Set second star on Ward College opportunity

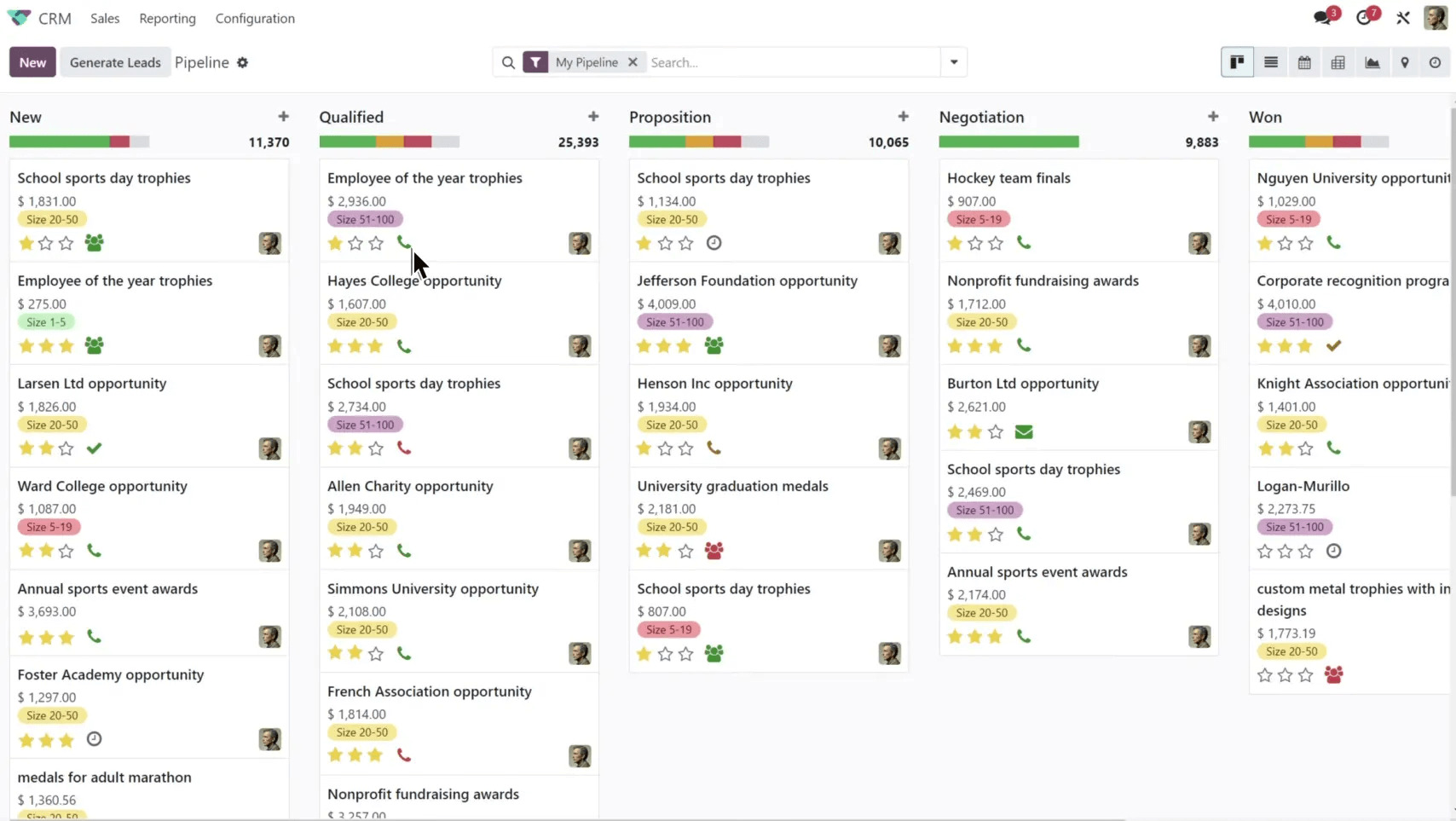[x=46, y=550]
